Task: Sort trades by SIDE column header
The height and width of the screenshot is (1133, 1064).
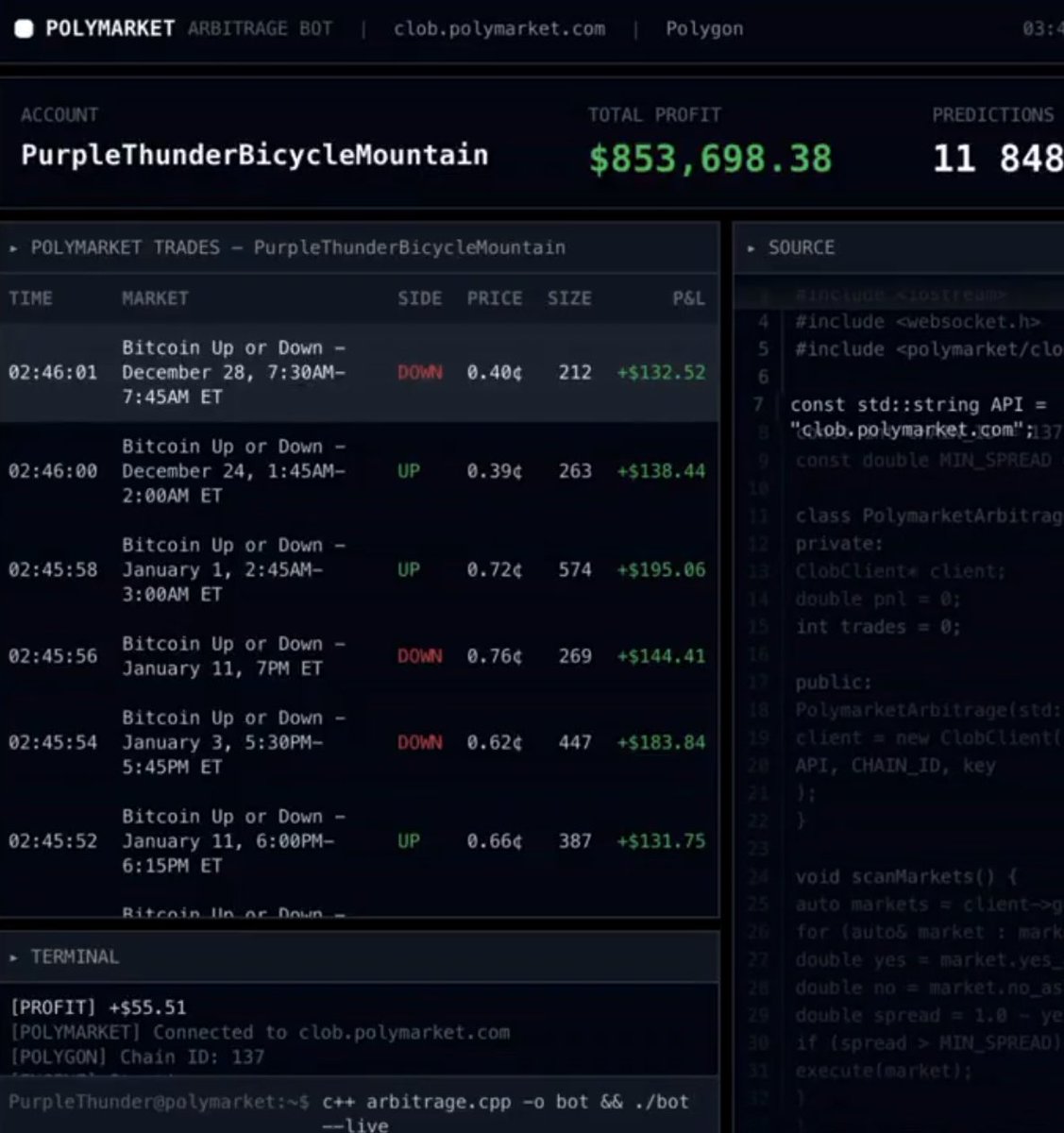Action: pyautogui.click(x=419, y=298)
